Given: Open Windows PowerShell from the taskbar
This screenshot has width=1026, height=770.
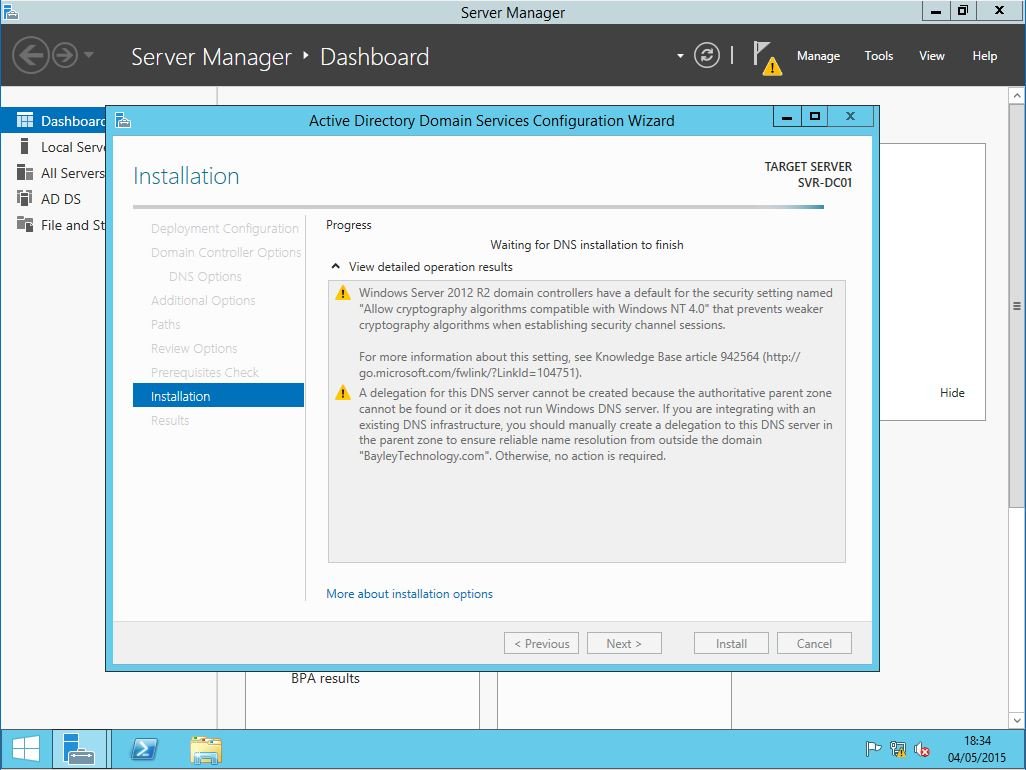Looking at the screenshot, I should click(144, 749).
